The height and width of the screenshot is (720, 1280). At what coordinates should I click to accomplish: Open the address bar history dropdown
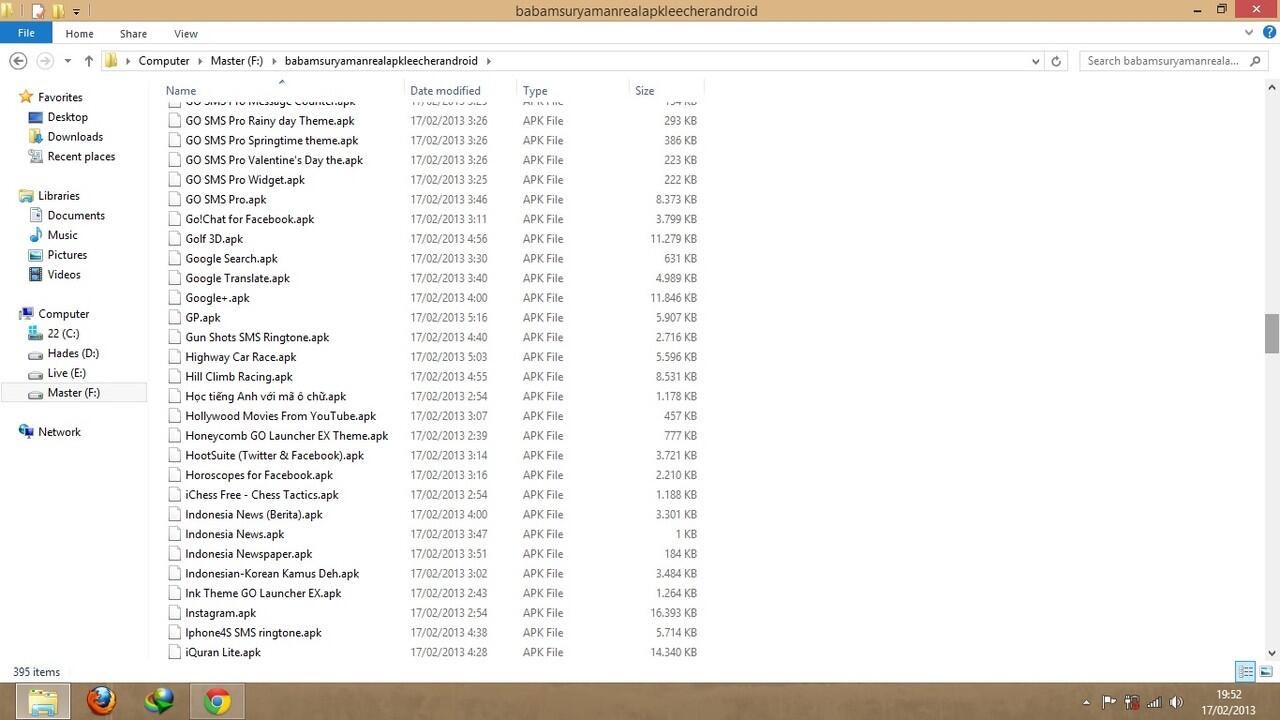click(x=1035, y=61)
